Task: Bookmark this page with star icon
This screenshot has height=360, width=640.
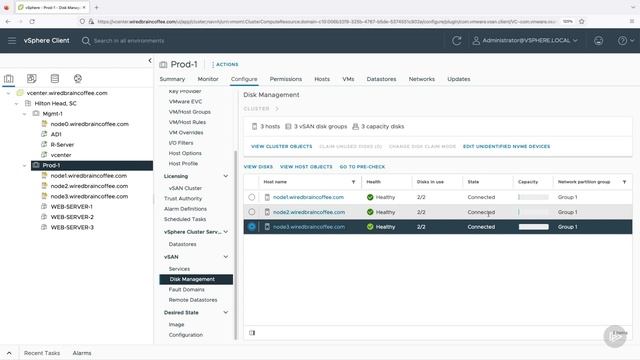Action: [582, 21]
